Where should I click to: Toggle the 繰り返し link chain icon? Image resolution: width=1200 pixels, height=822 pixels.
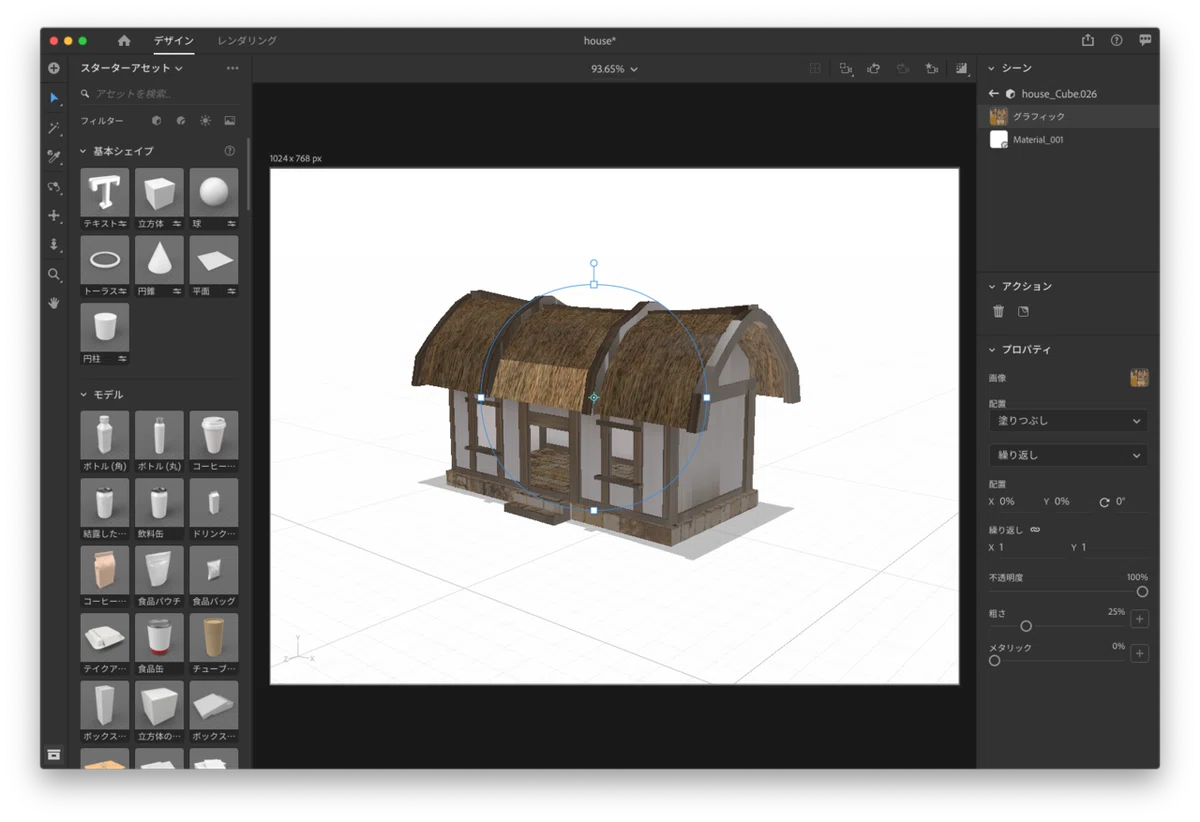click(1035, 529)
